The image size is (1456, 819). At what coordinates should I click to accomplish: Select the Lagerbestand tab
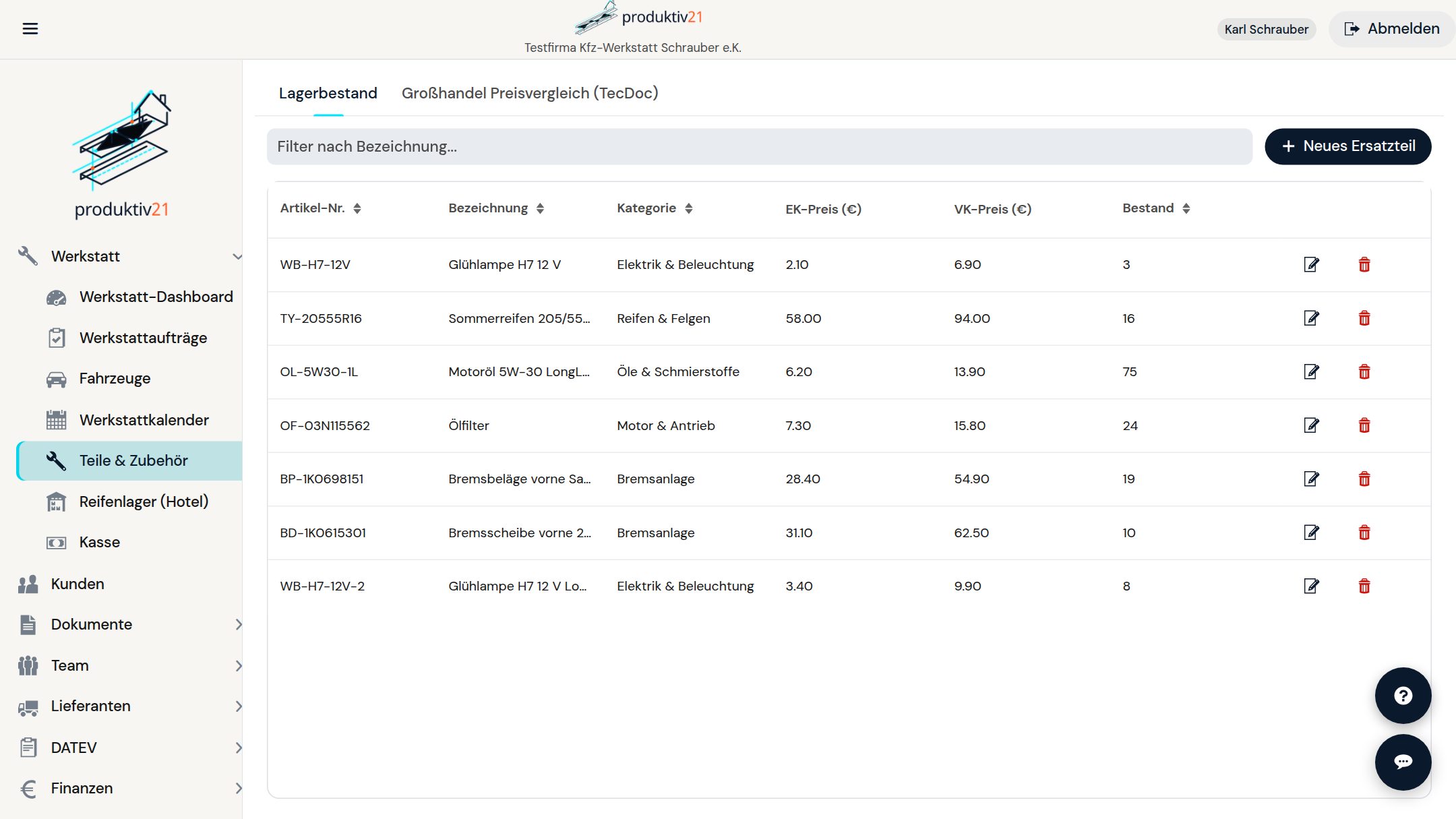[328, 93]
